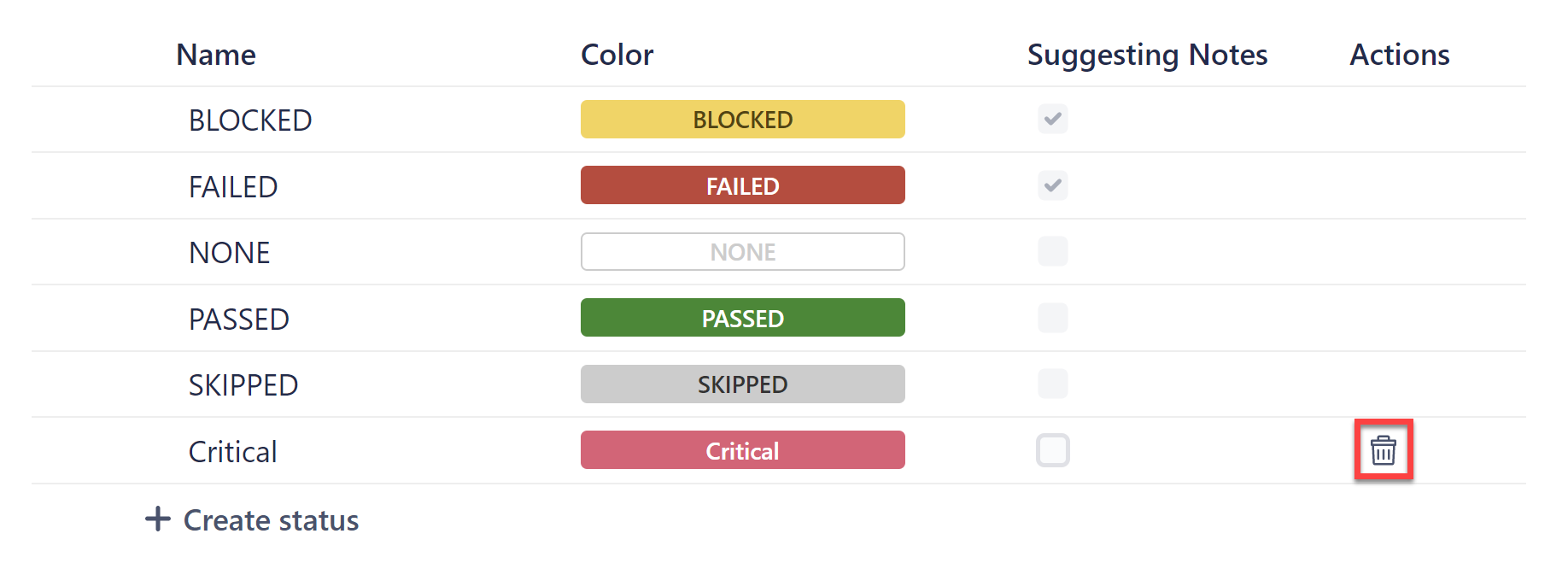Click the plus icon next to Create status
The height and width of the screenshot is (563, 1568).
pyautogui.click(x=158, y=519)
